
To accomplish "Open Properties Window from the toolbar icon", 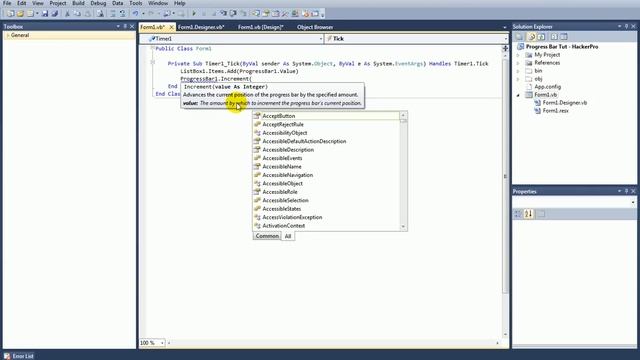I will tap(266, 13).
